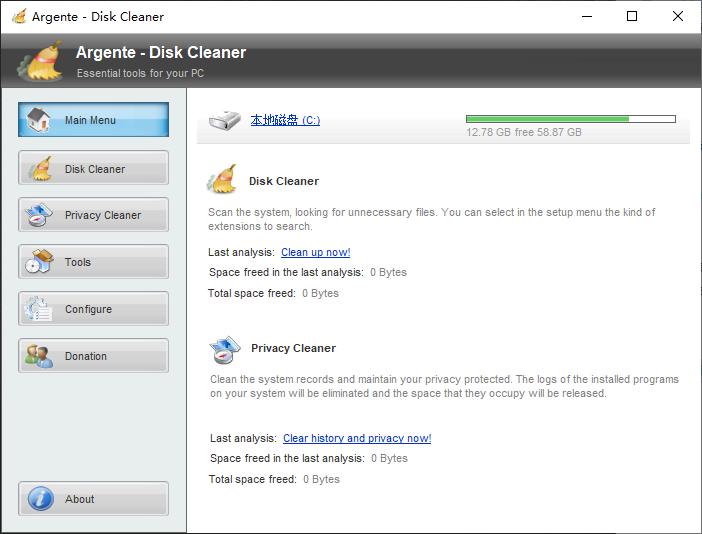
Task: Click the hard drive icon for disk C:
Action: [x=224, y=120]
